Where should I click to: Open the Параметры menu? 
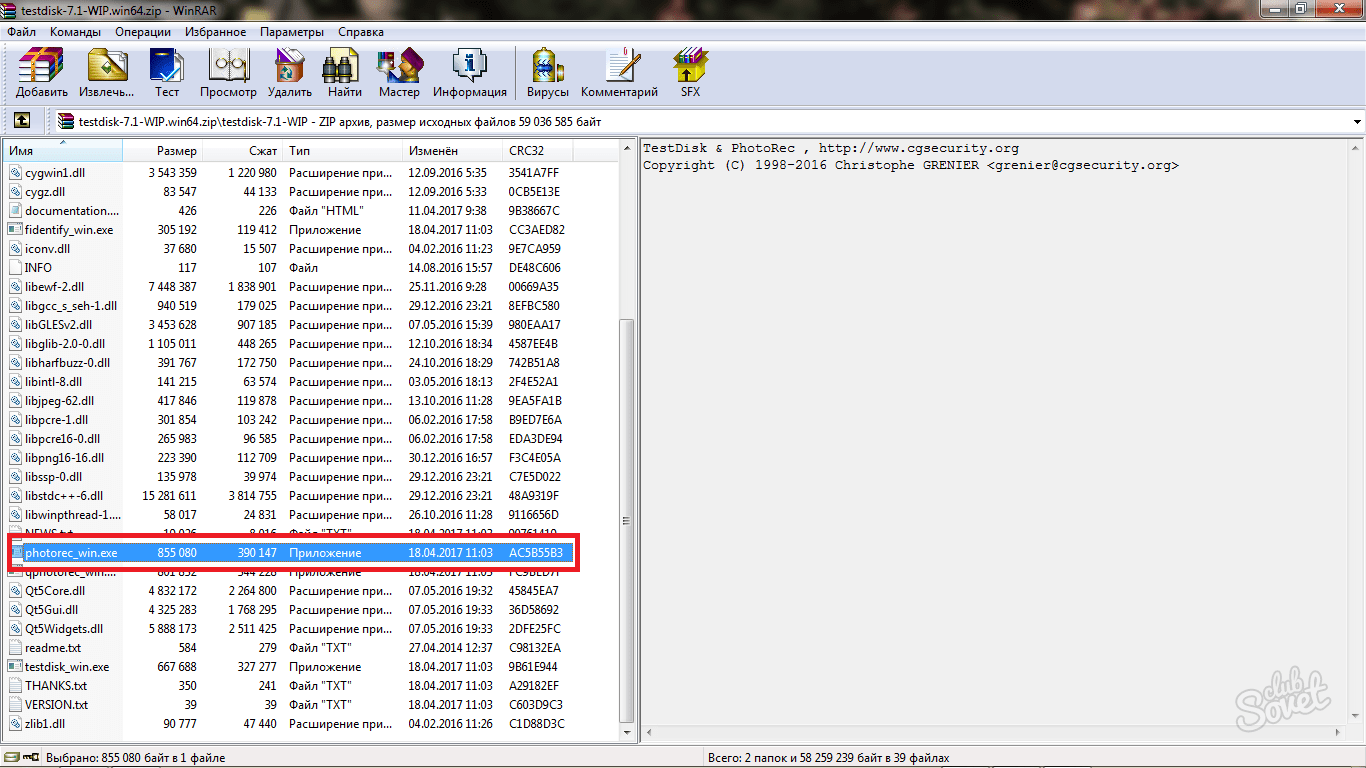(292, 32)
